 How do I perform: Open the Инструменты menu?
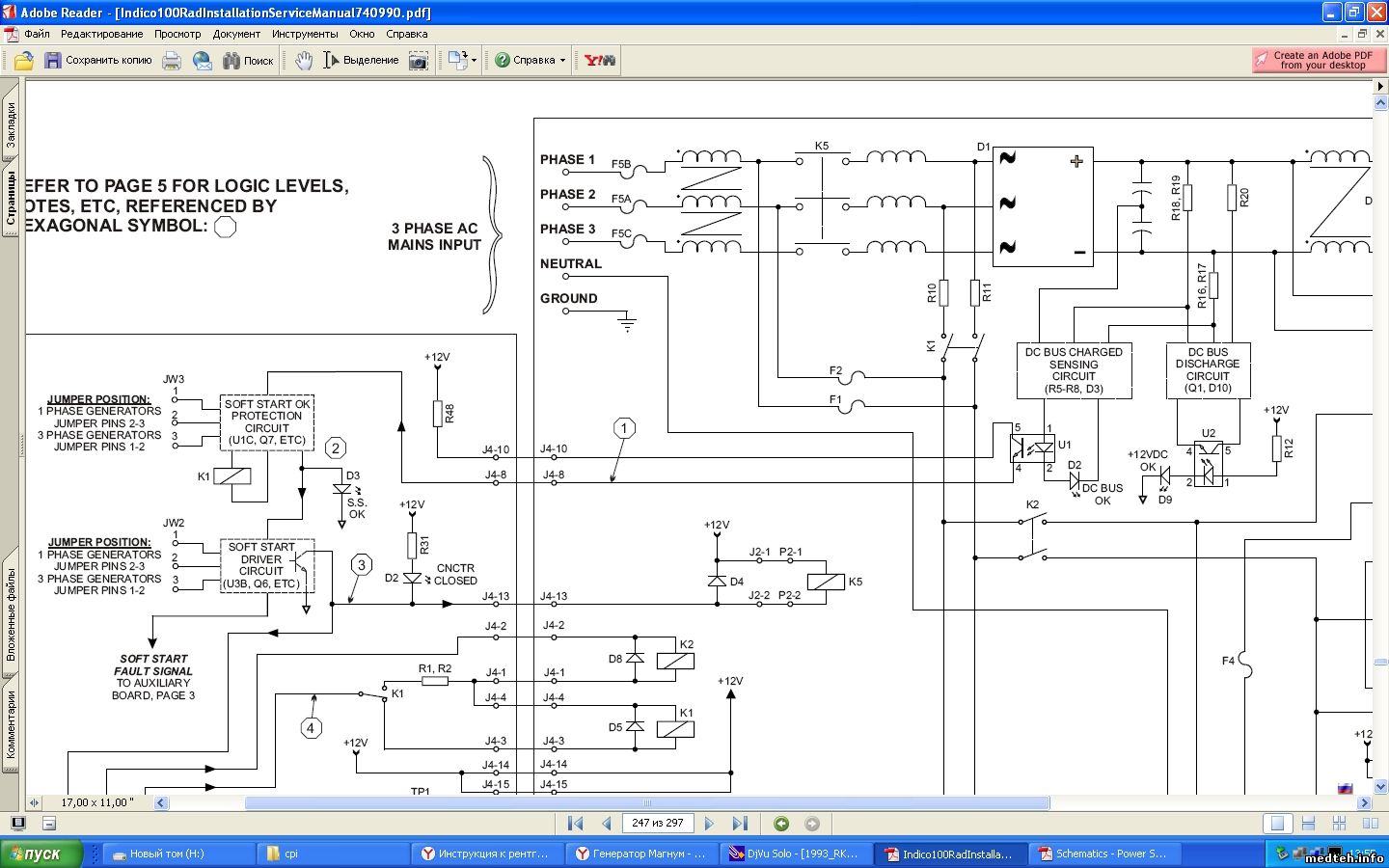click(305, 34)
